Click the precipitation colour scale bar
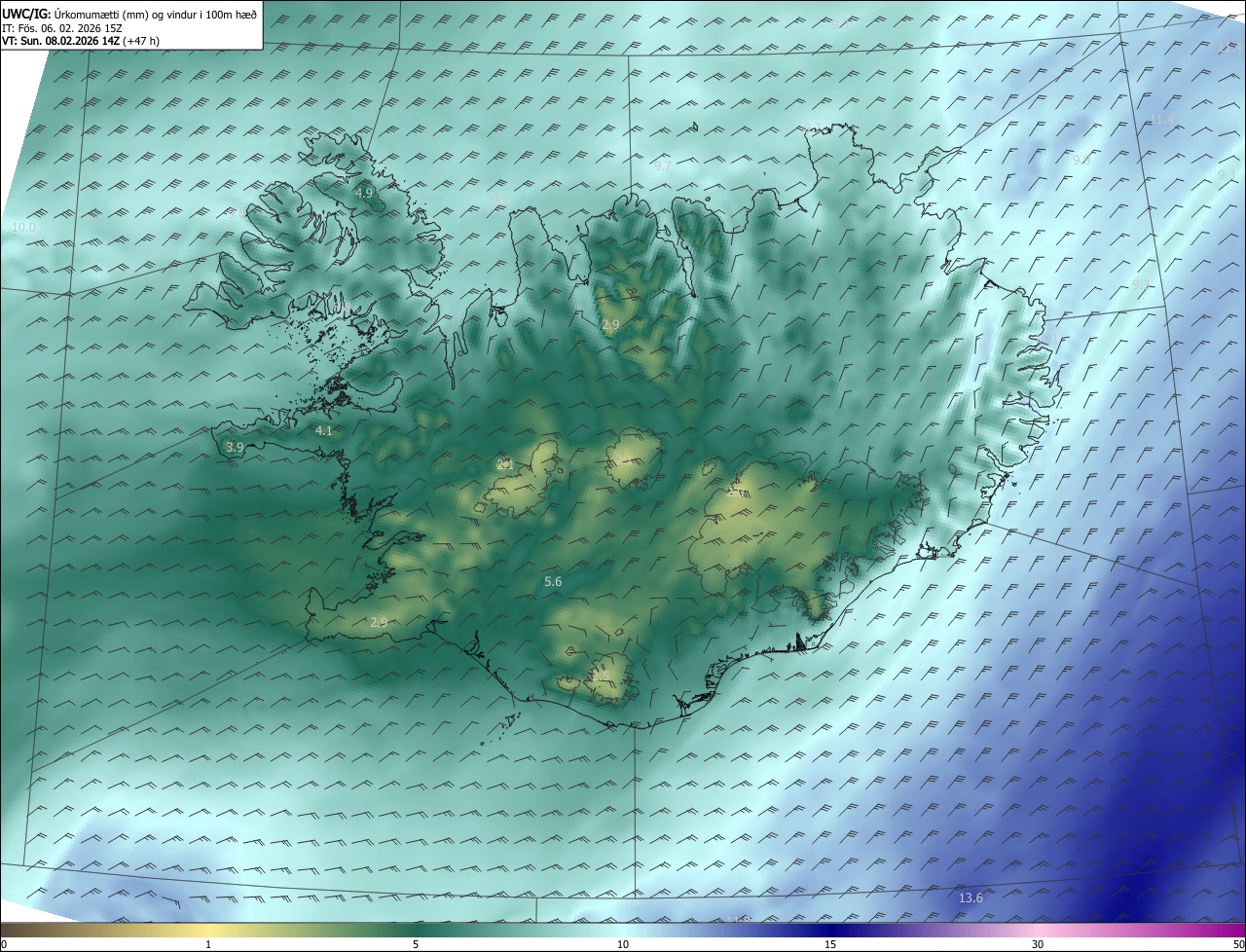 (623, 931)
